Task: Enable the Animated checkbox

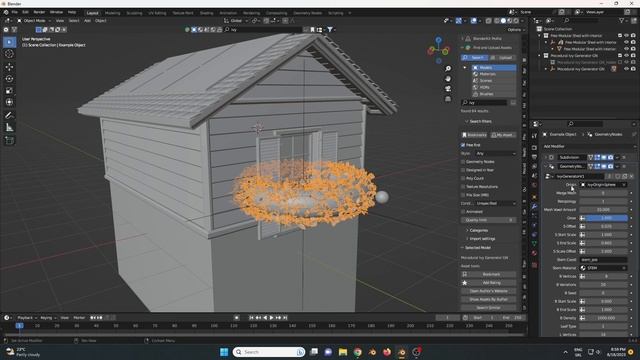Action: (463, 211)
